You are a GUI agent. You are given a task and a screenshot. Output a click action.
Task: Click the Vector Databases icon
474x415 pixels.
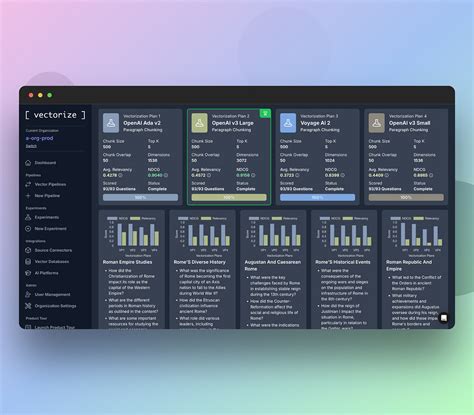[x=28, y=261]
